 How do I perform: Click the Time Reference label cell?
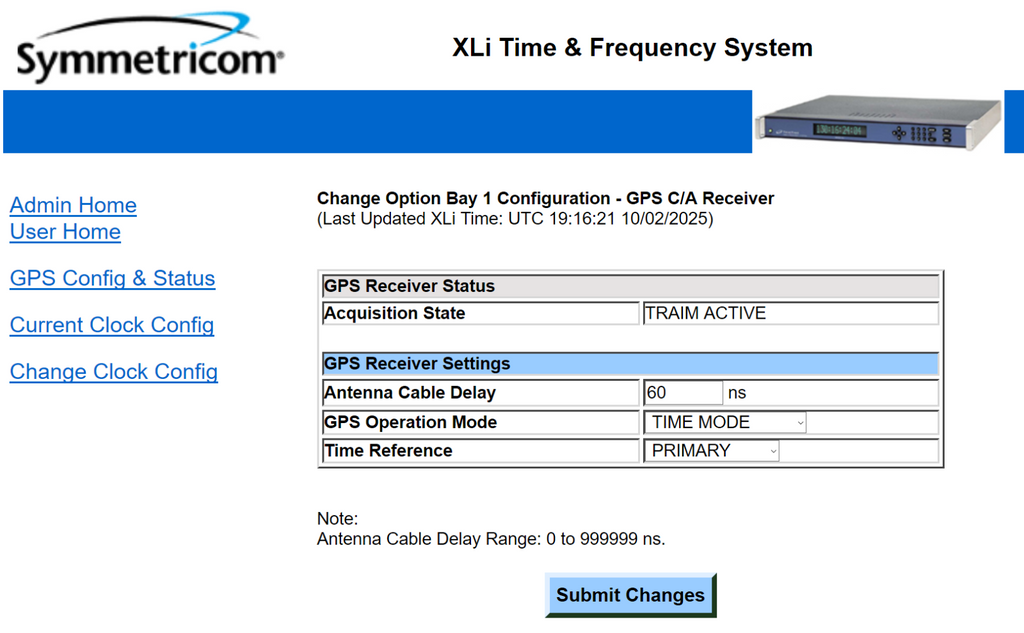(480, 451)
